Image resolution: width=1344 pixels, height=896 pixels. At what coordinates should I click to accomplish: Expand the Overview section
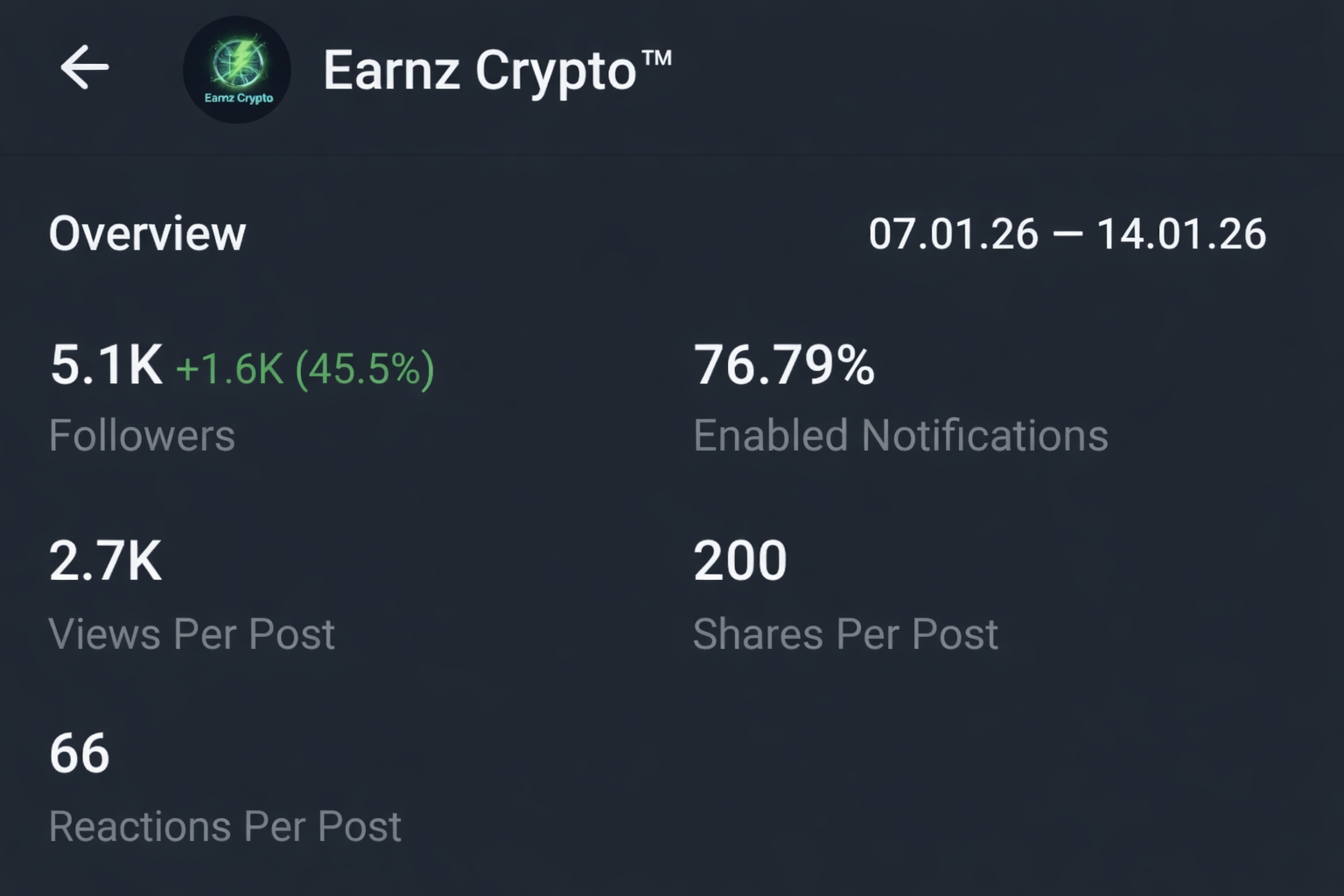pyautogui.click(x=147, y=233)
